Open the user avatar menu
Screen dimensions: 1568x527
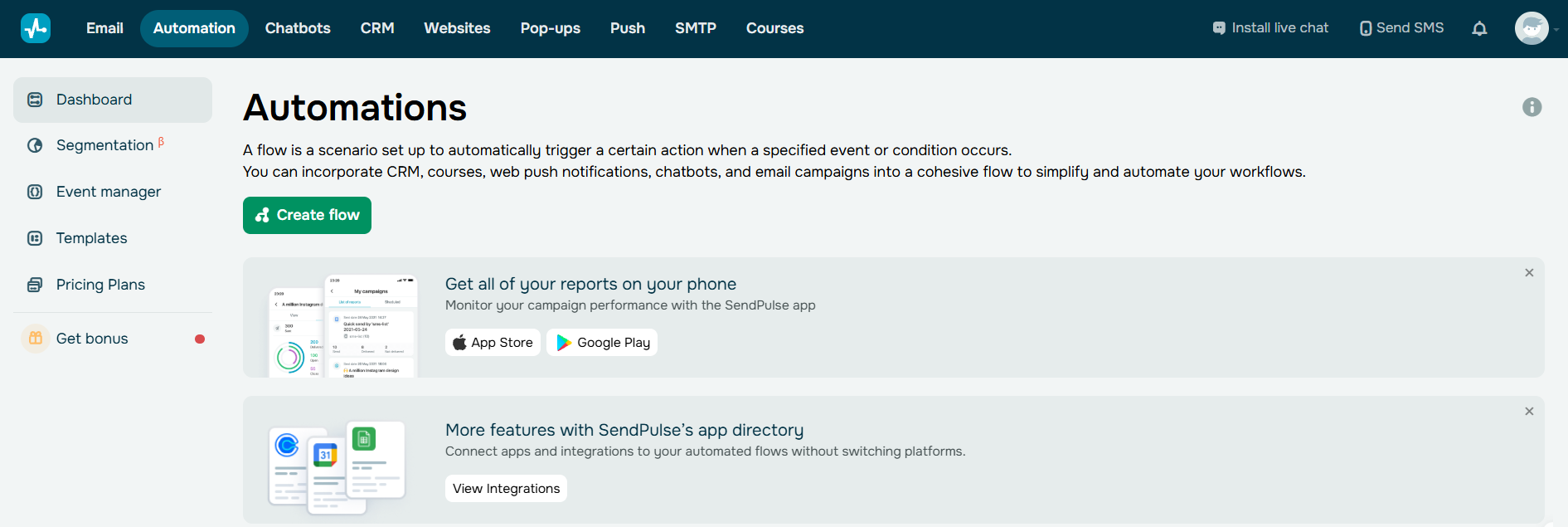click(1532, 28)
